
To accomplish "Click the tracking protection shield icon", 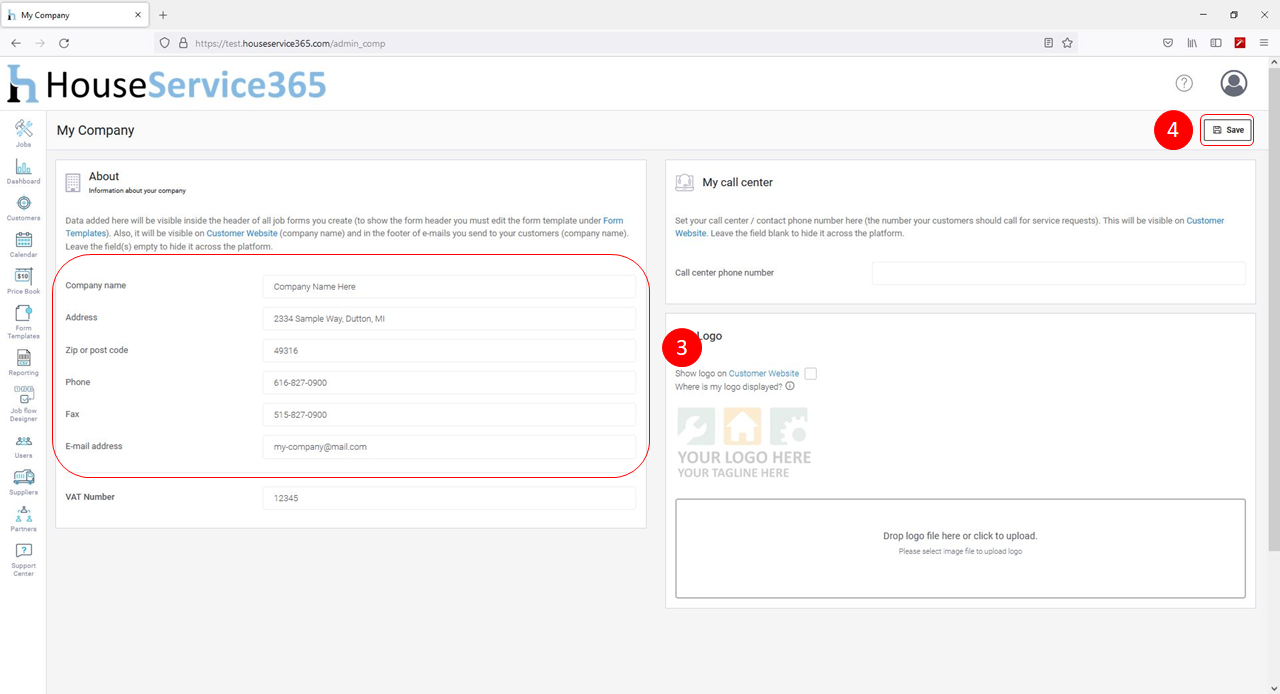I will pyautogui.click(x=165, y=43).
